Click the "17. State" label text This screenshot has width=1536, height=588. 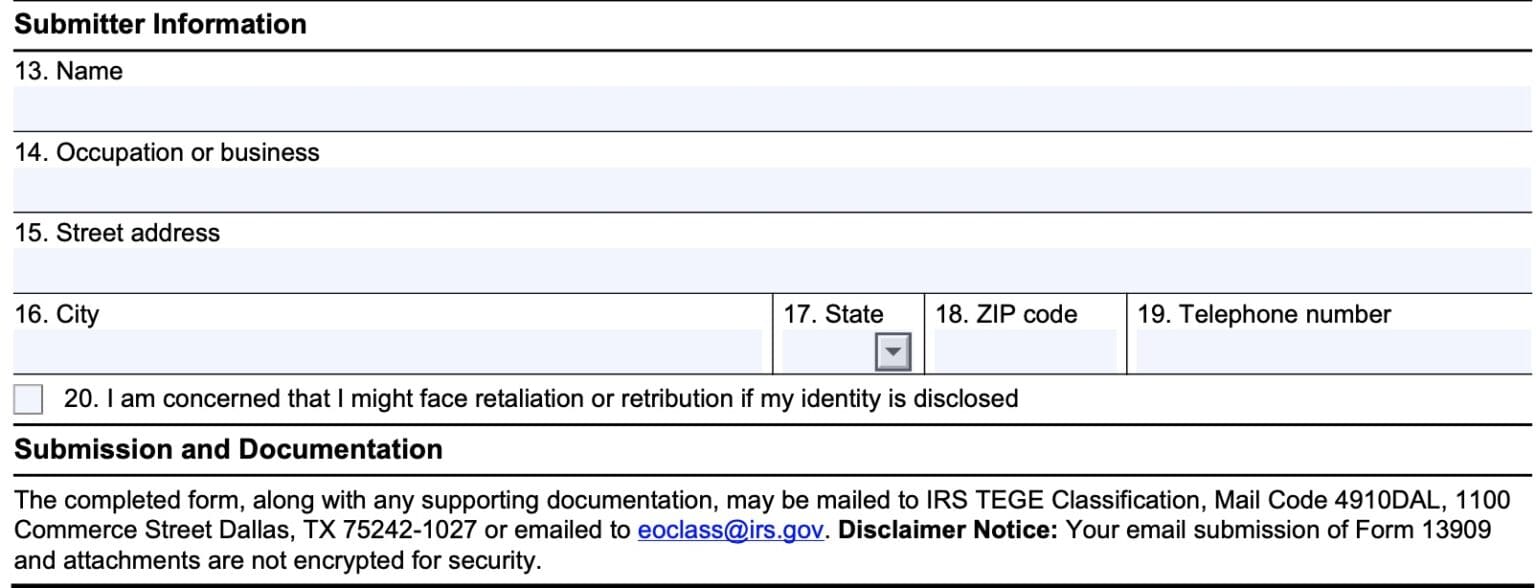click(x=833, y=314)
